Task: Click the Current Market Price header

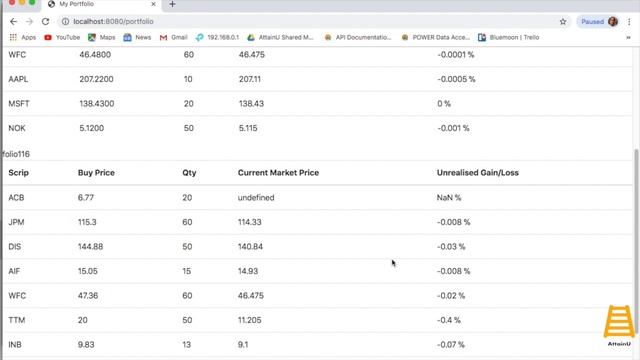Action: (278, 173)
